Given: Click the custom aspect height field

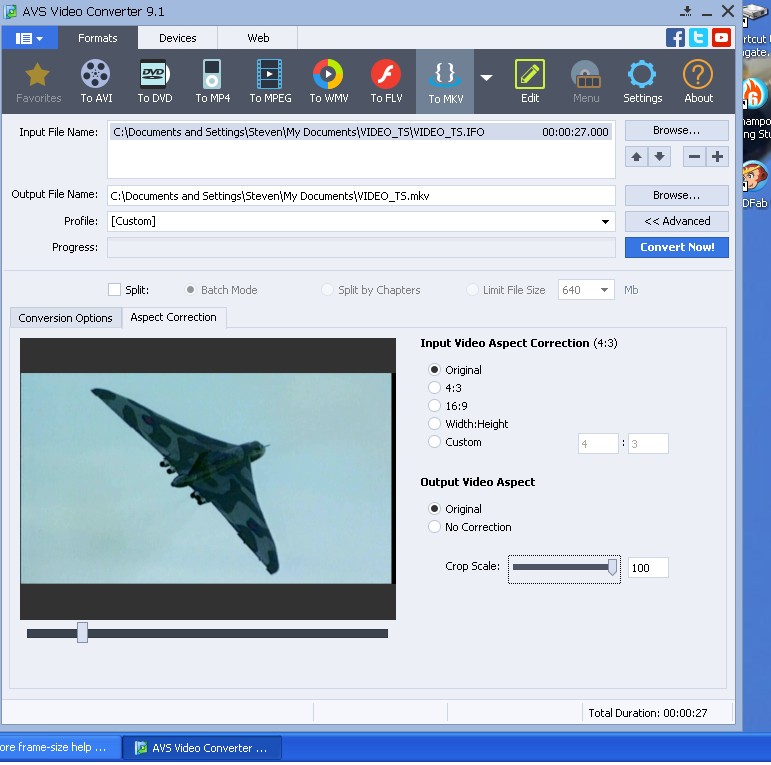Looking at the screenshot, I should pyautogui.click(x=648, y=443).
